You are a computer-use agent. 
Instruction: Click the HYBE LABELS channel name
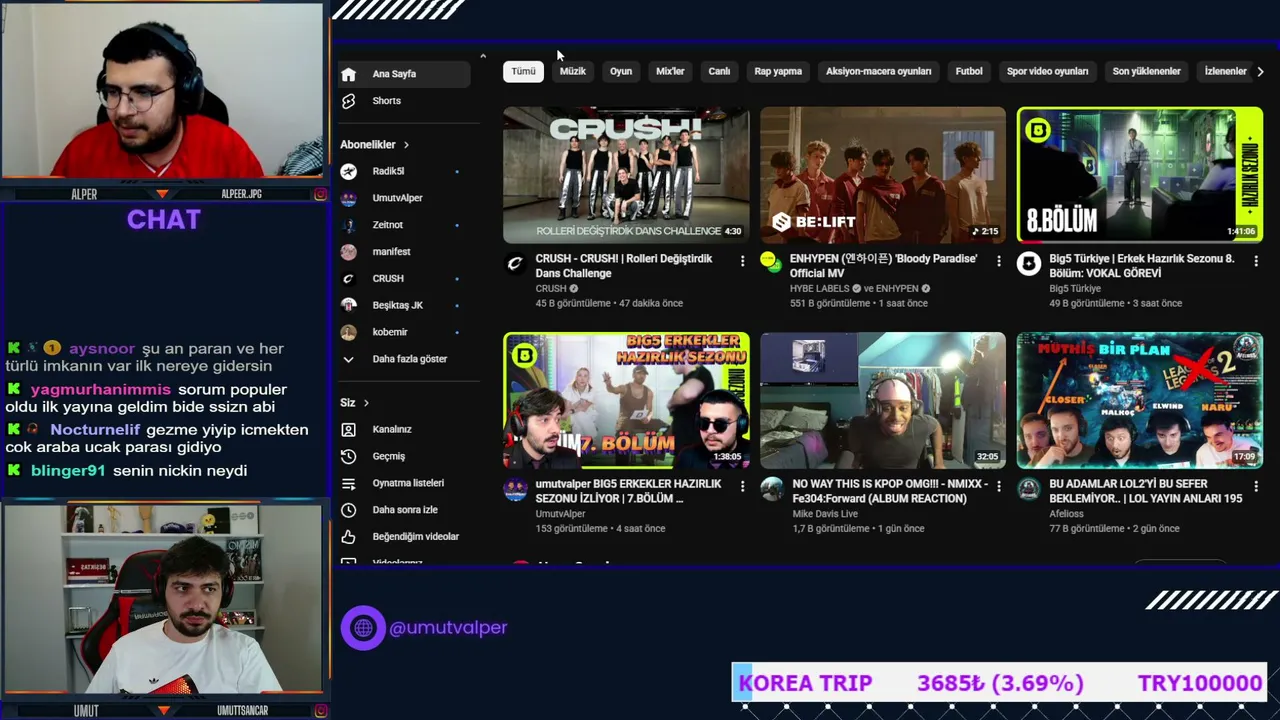pos(820,289)
